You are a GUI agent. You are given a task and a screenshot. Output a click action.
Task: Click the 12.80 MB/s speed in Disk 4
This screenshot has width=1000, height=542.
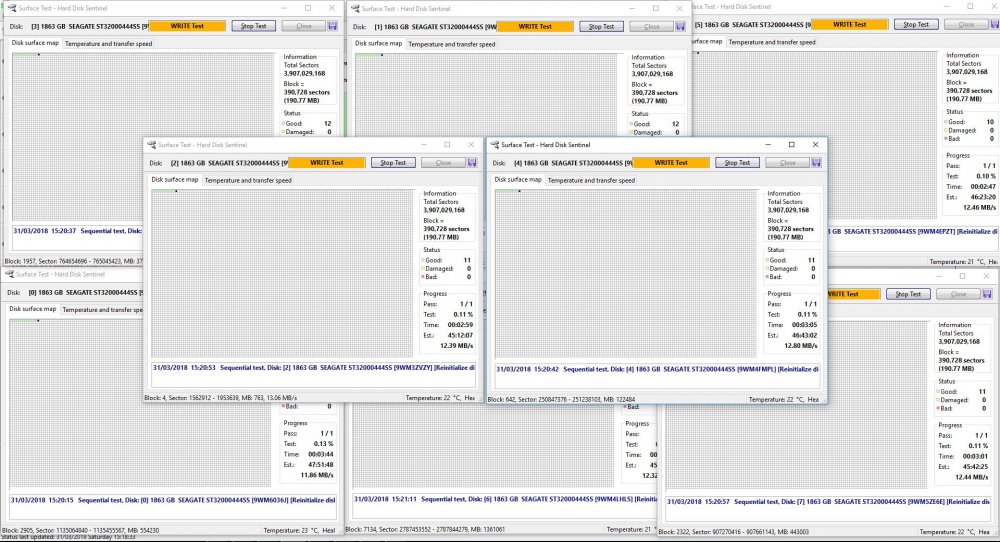tap(801, 346)
